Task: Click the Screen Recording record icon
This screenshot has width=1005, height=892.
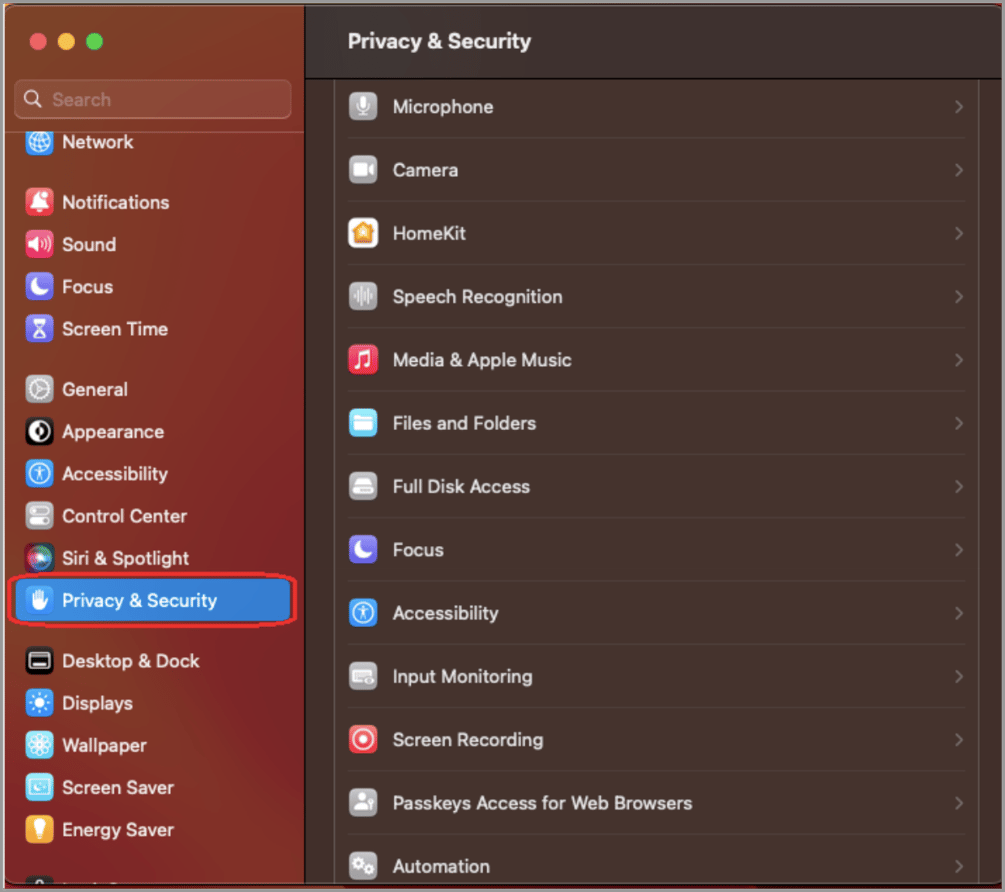Action: [x=362, y=740]
